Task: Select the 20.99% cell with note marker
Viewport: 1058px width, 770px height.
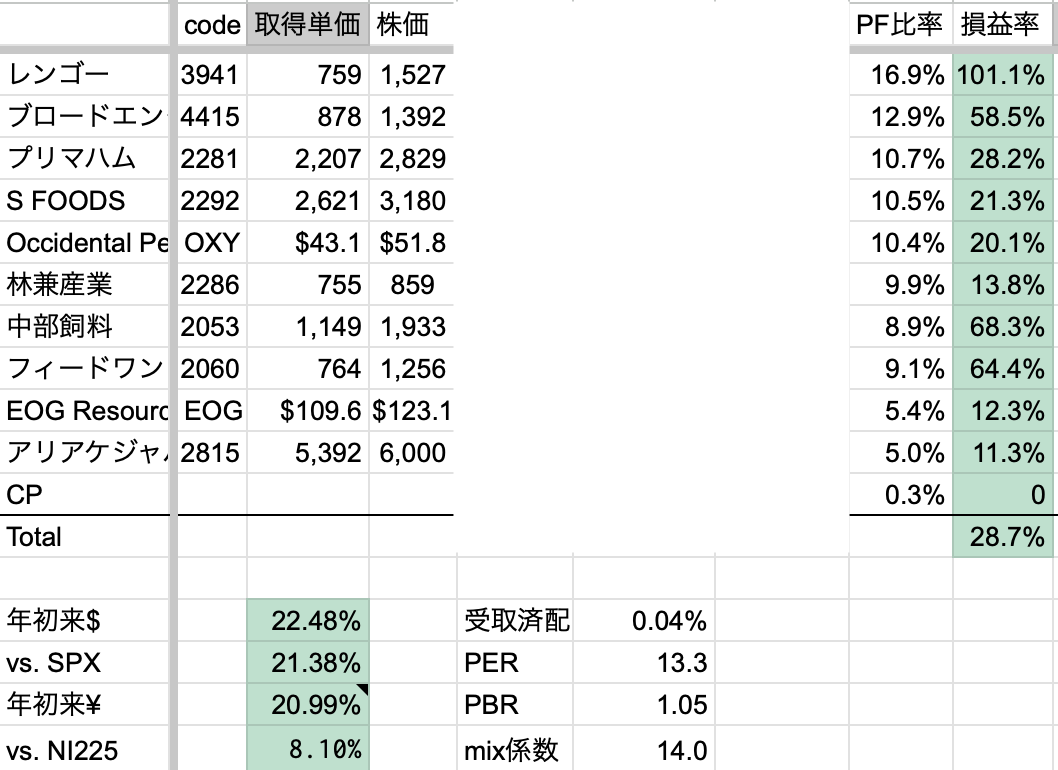Action: [308, 705]
